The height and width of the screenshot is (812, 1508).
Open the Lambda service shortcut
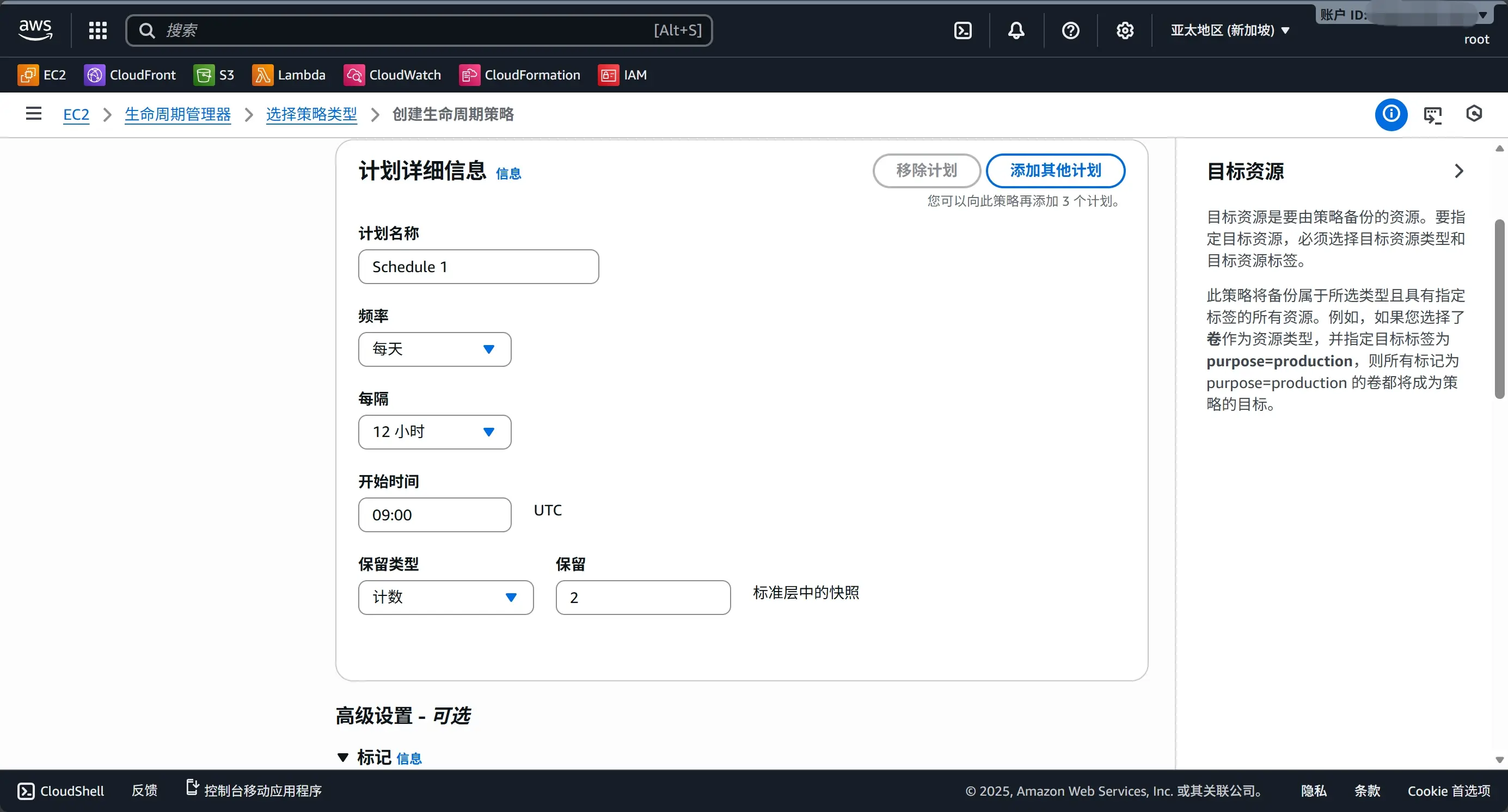290,75
